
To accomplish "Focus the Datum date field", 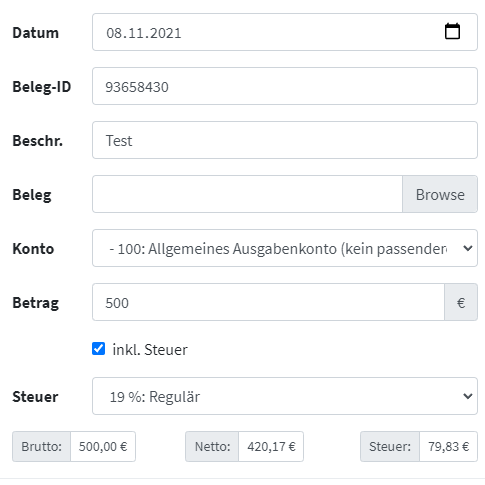I will click(x=285, y=32).
